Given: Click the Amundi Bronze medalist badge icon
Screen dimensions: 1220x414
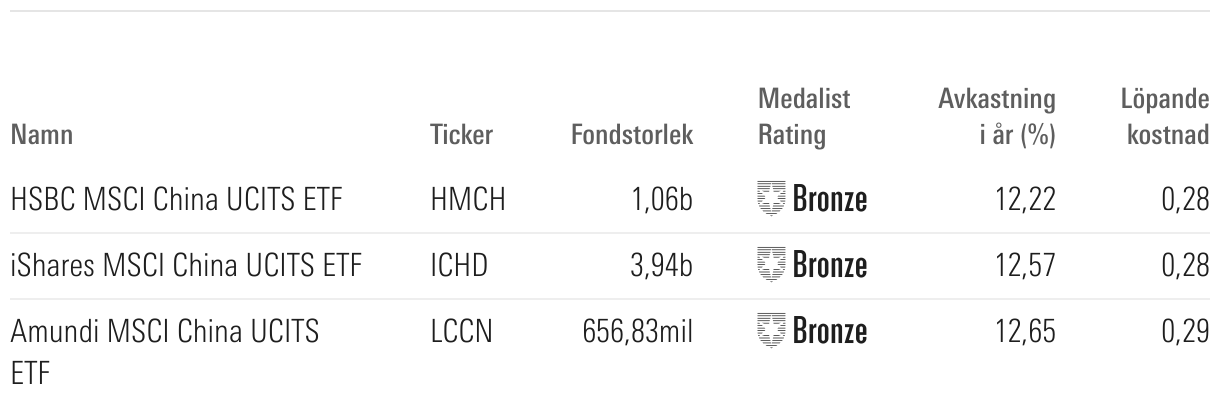Looking at the screenshot, I should [771, 331].
